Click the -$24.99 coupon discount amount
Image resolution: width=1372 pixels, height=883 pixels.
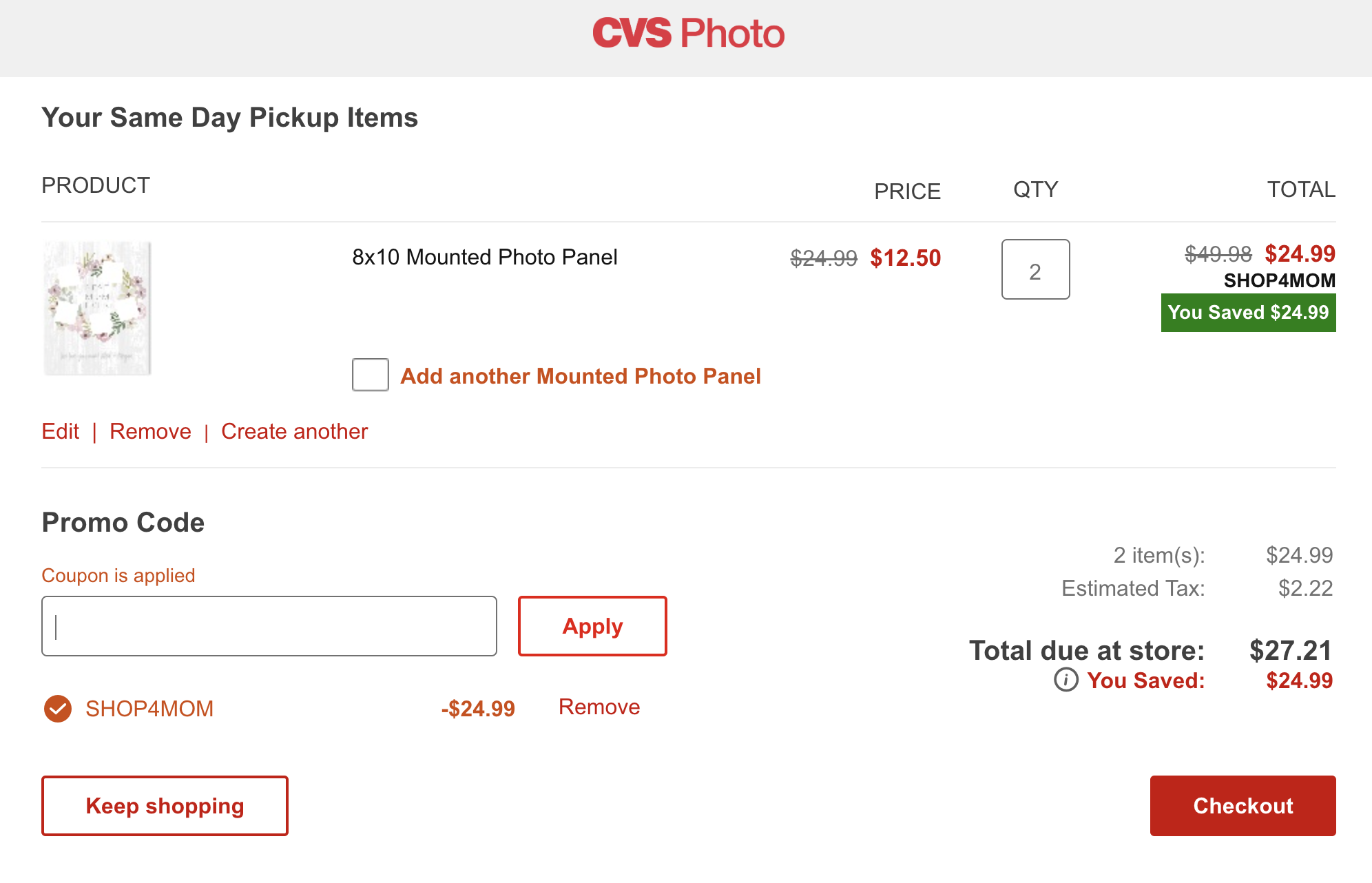coord(478,709)
